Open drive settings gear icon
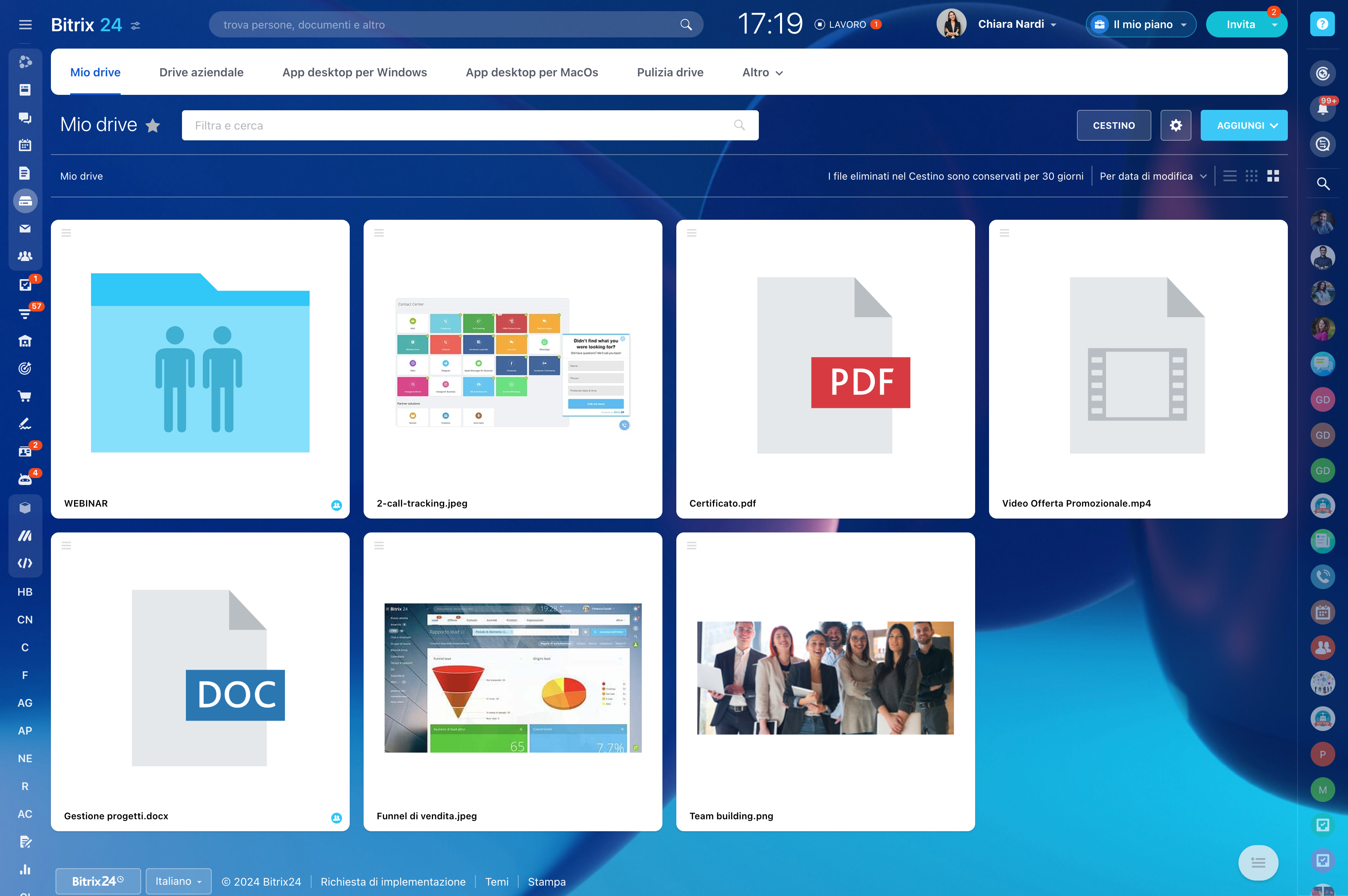 [x=1175, y=125]
